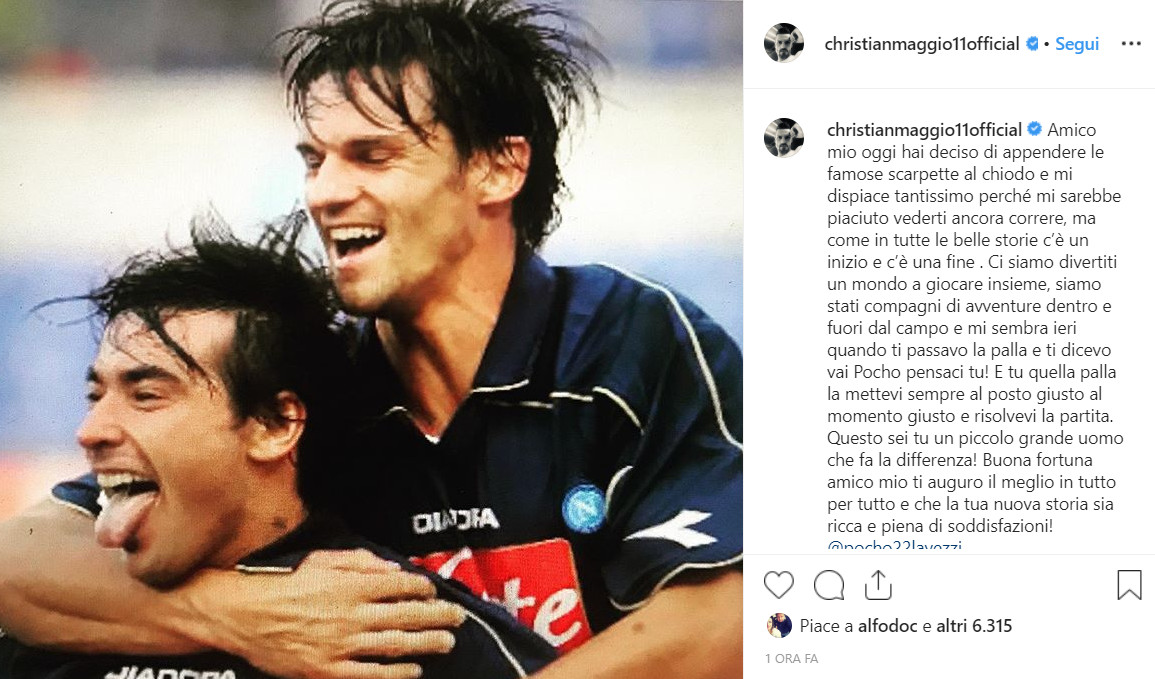1155x679 pixels.
Task: Click the main post photo of the two players
Action: 371,340
